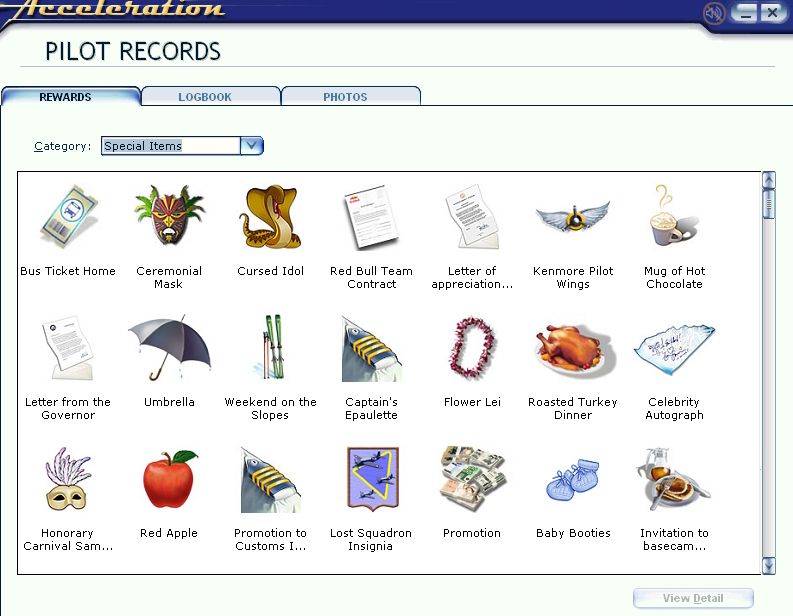The width and height of the screenshot is (793, 616).
Task: Pick the Red Apple icon
Action: (169, 479)
